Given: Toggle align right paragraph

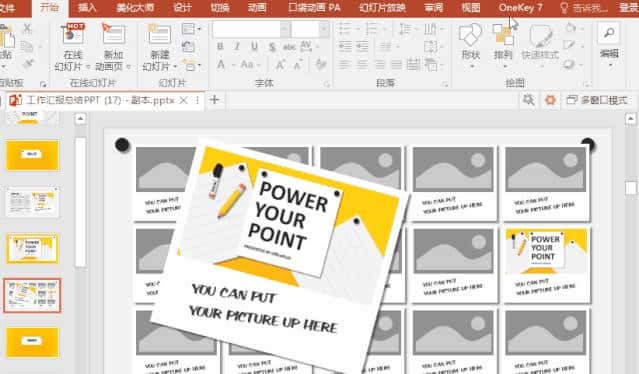Looking at the screenshot, I should [x=379, y=64].
